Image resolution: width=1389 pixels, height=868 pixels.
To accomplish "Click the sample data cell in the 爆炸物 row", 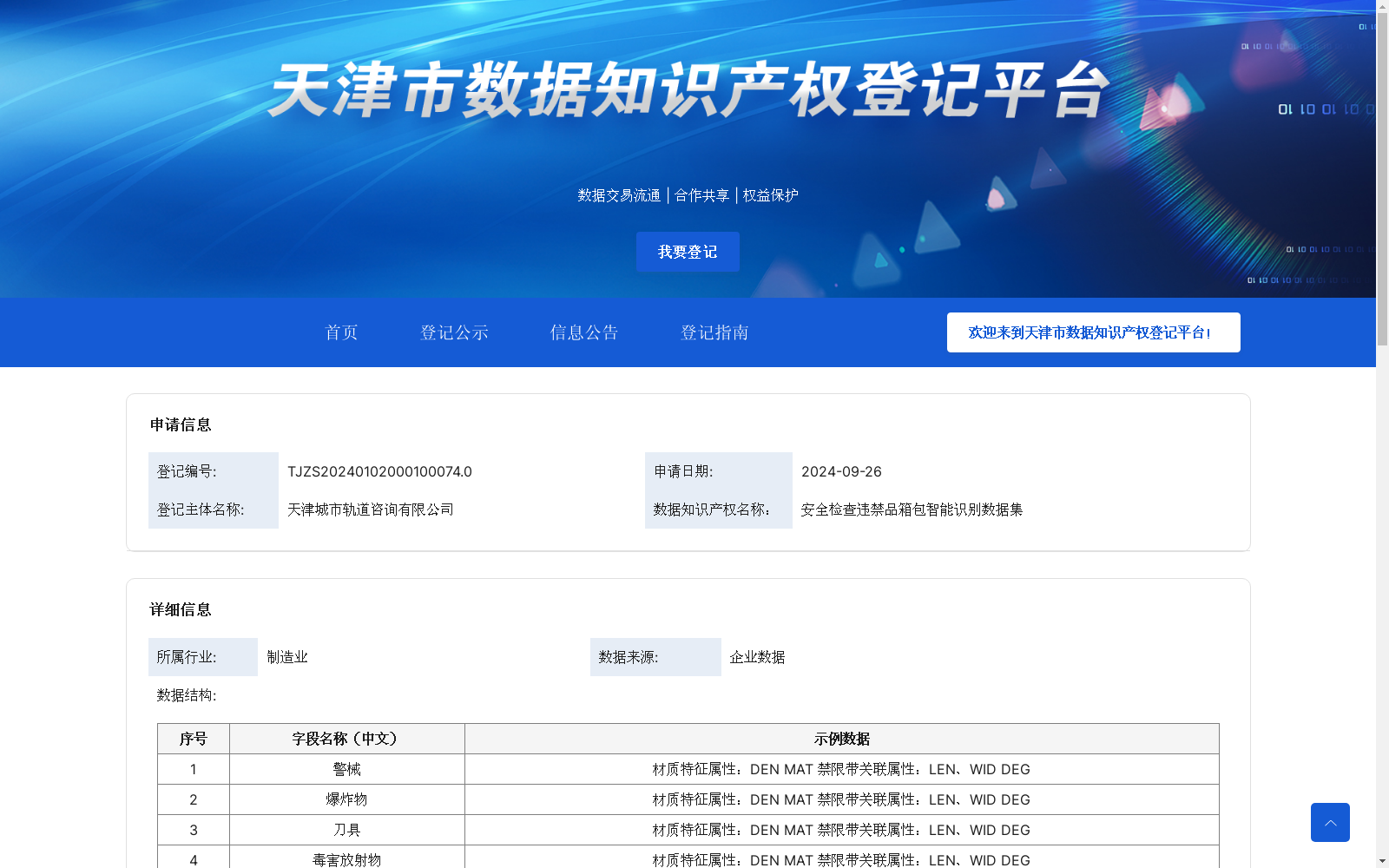I will click(842, 799).
